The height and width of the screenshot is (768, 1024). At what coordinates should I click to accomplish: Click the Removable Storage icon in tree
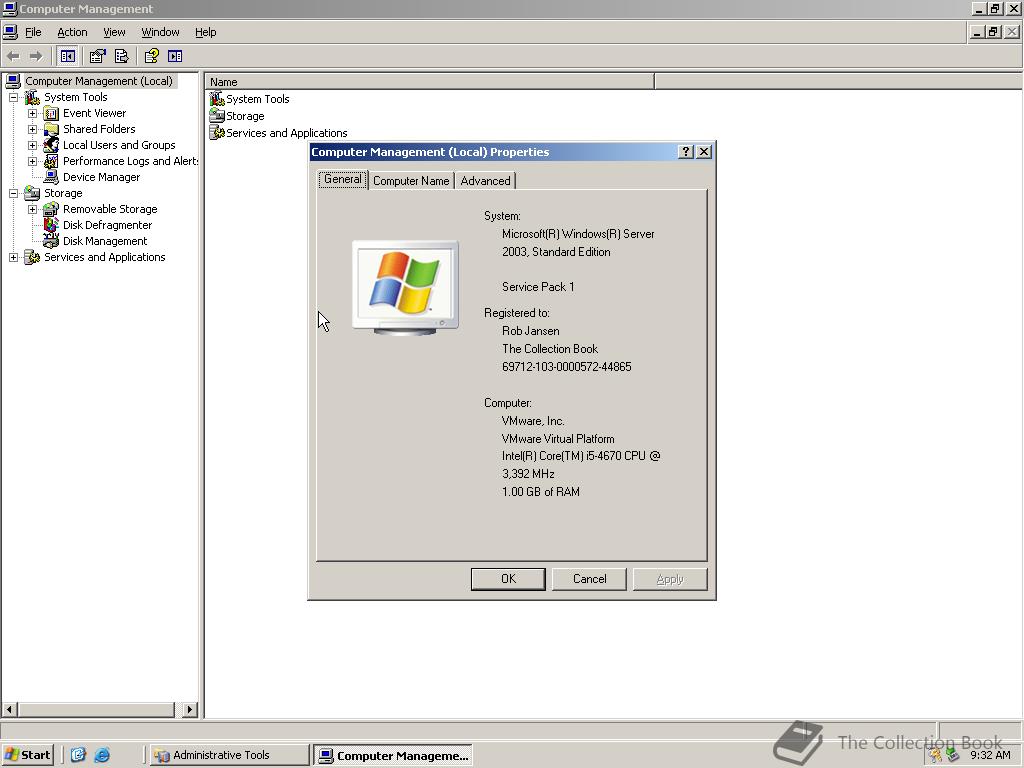click(51, 209)
